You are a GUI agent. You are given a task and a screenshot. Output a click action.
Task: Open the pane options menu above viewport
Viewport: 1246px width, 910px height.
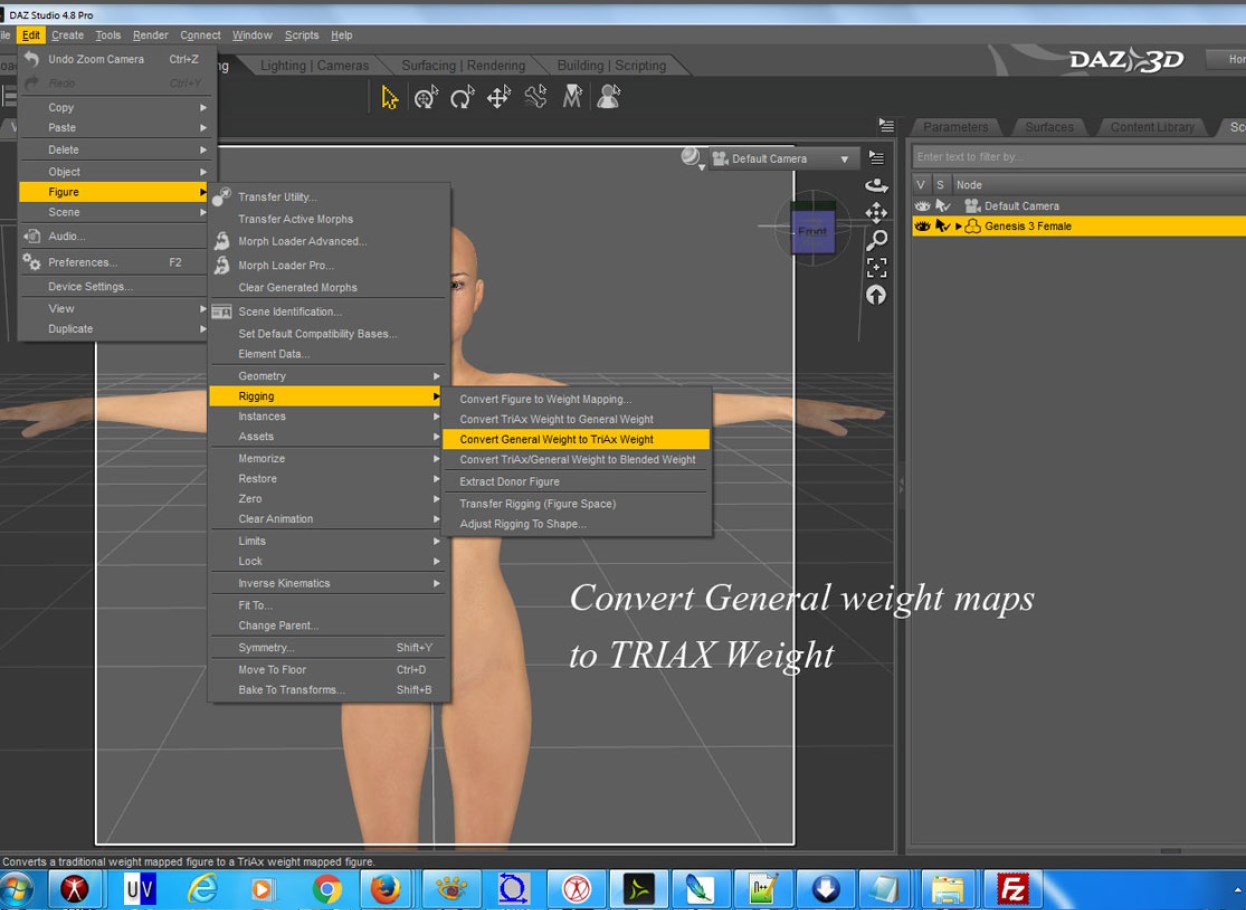pos(886,126)
